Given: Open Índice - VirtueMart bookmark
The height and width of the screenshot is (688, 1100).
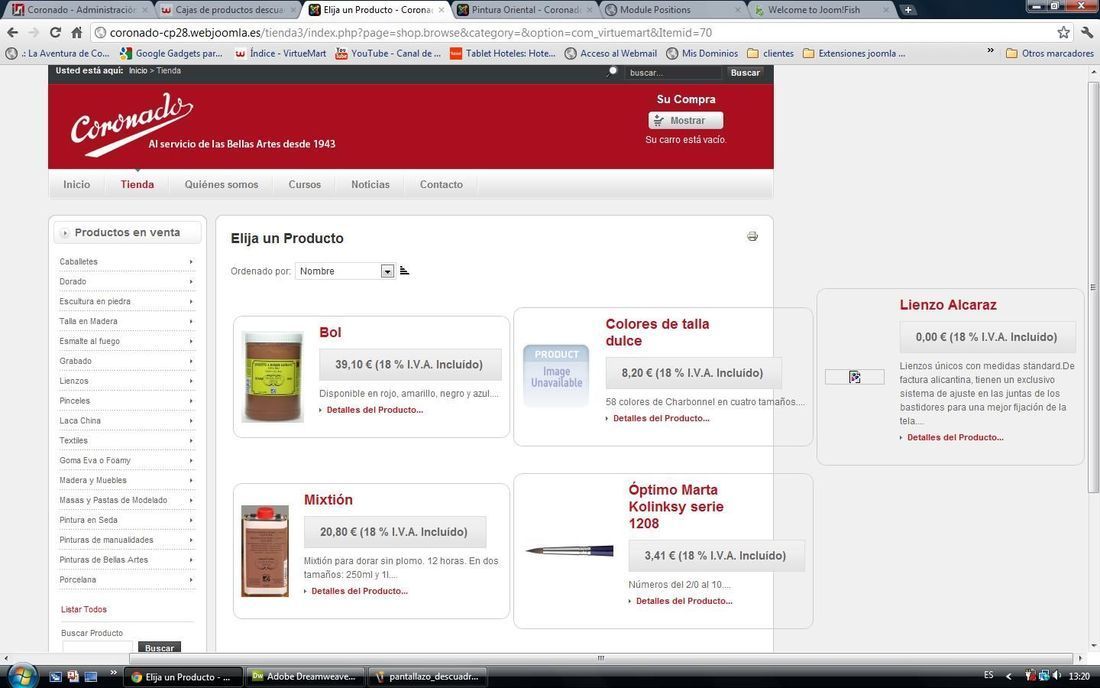Looking at the screenshot, I should (280, 53).
